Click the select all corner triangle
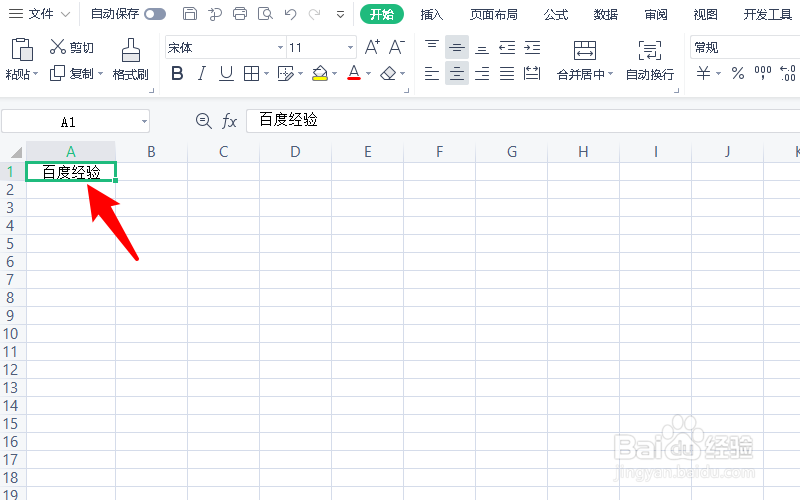 (x=16, y=152)
